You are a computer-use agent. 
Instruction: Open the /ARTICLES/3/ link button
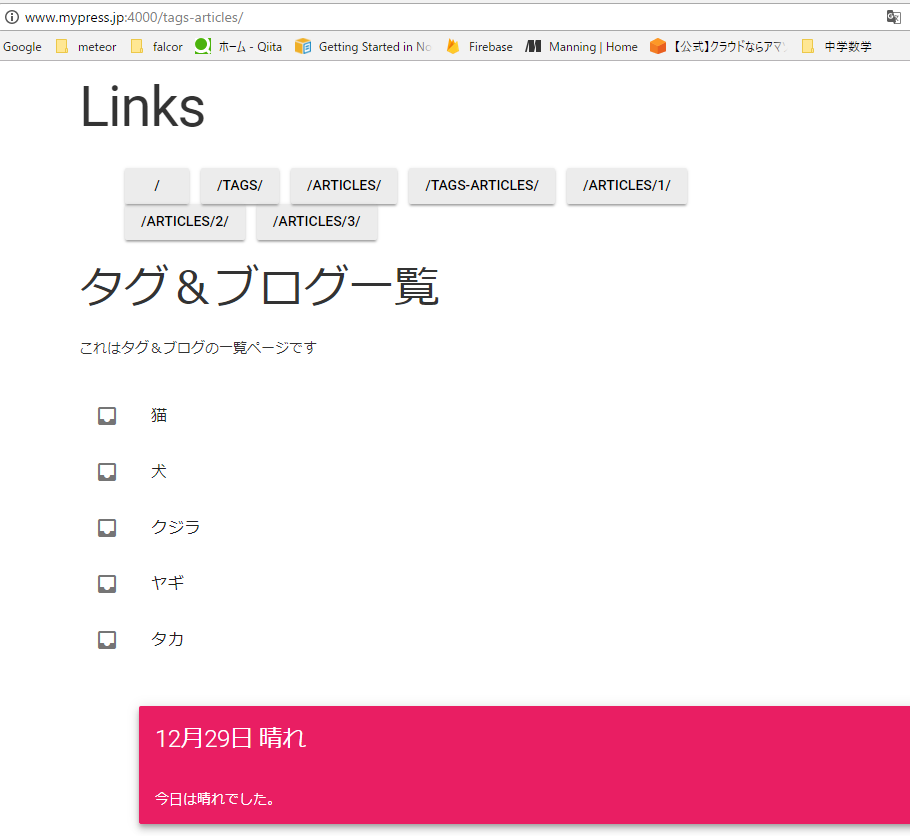(x=317, y=222)
